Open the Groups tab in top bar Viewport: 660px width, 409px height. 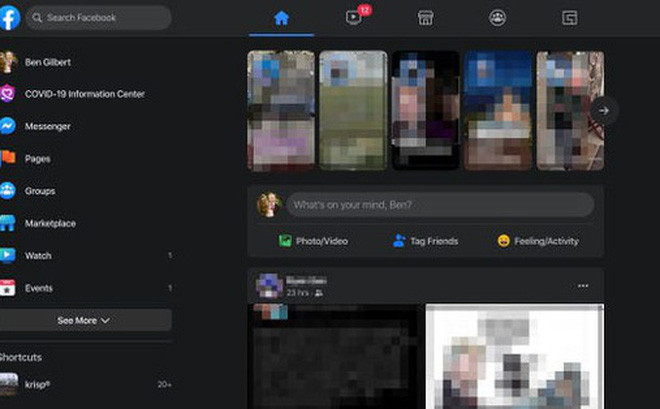(498, 18)
